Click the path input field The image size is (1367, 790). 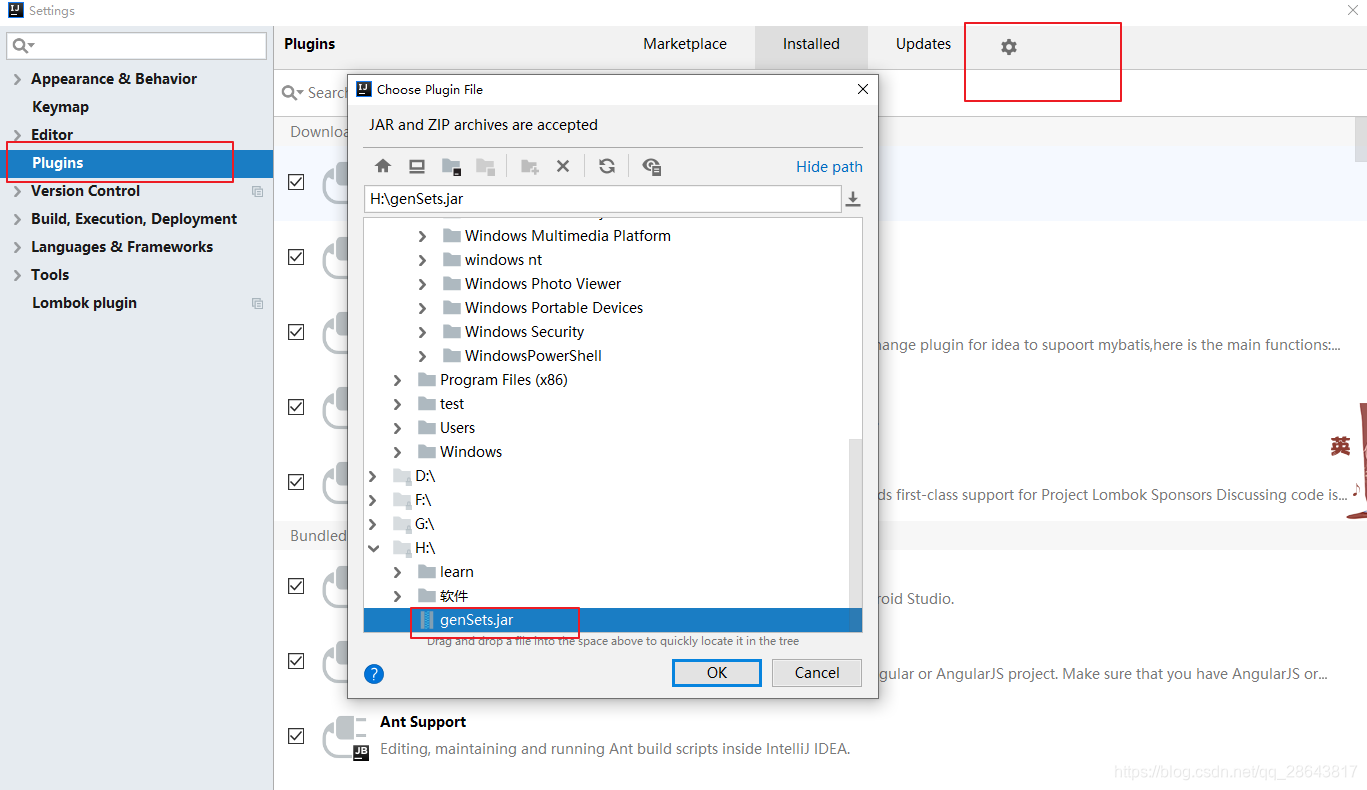(x=603, y=199)
